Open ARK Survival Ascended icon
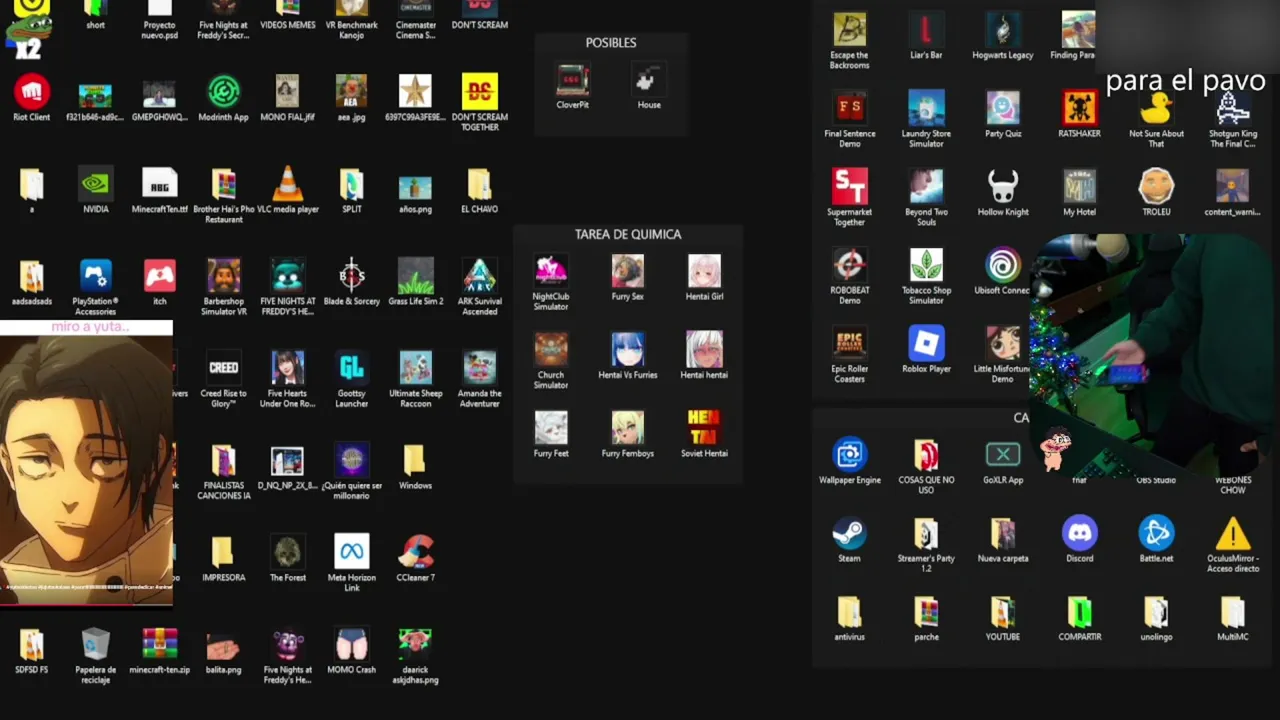Screen dimensions: 1280x720 pos(479,276)
